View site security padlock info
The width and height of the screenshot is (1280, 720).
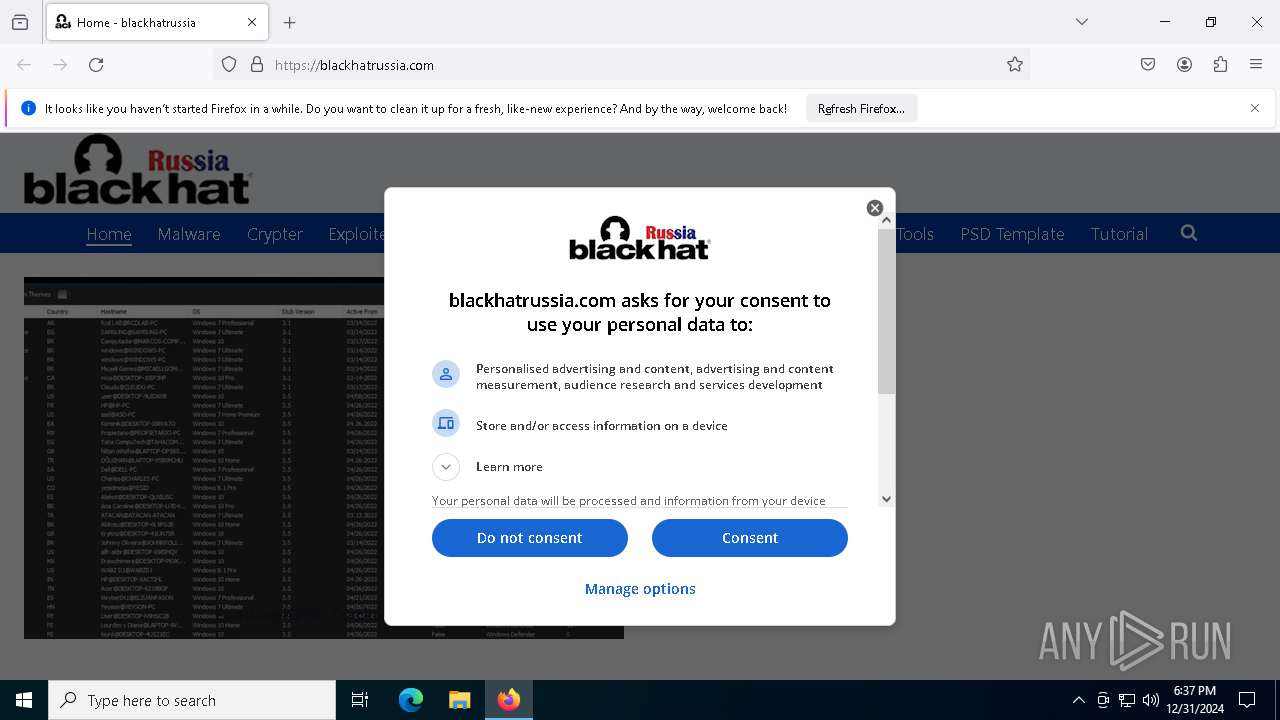257,65
